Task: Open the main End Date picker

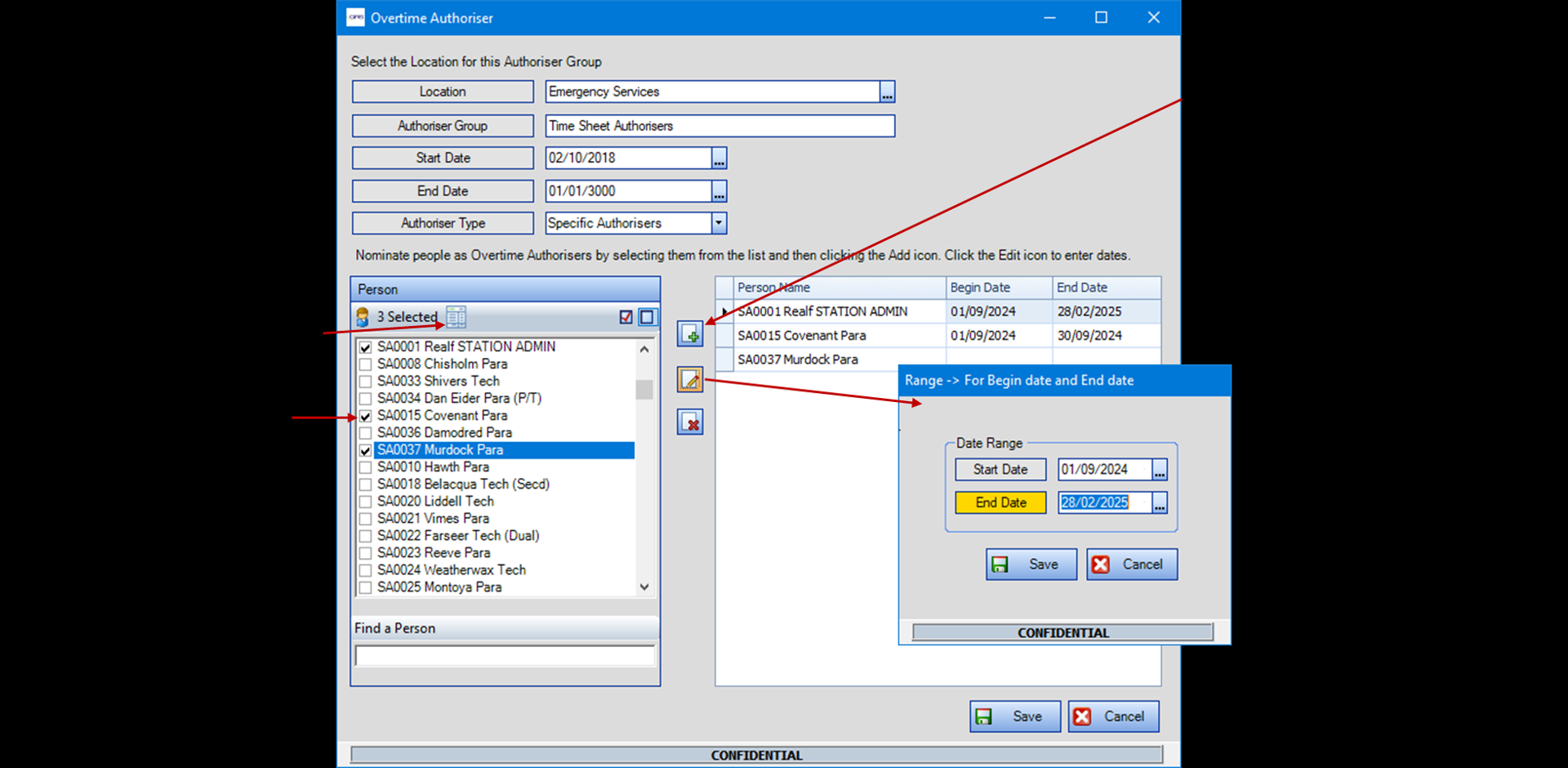Action: (719, 192)
